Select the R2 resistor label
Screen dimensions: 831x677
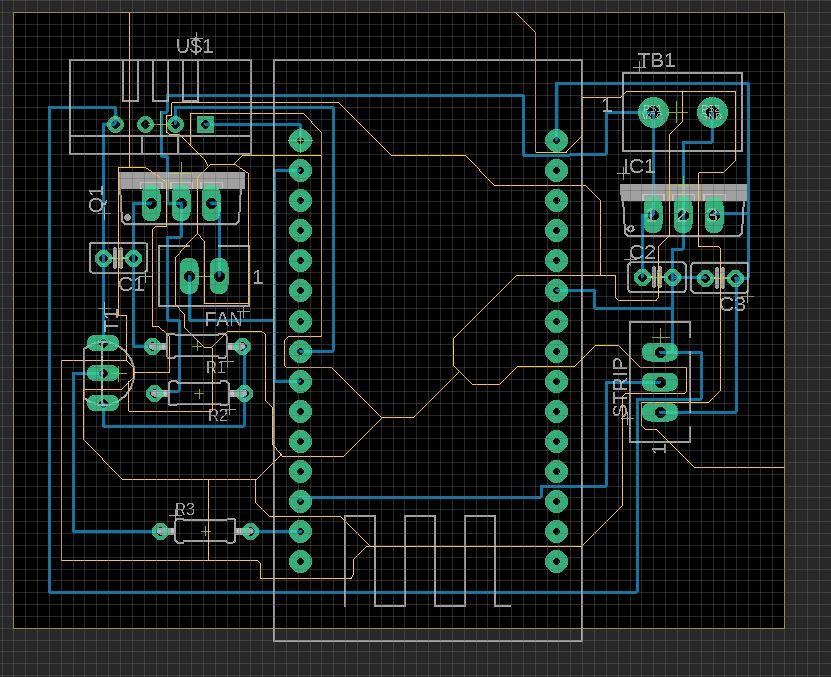(x=218, y=415)
